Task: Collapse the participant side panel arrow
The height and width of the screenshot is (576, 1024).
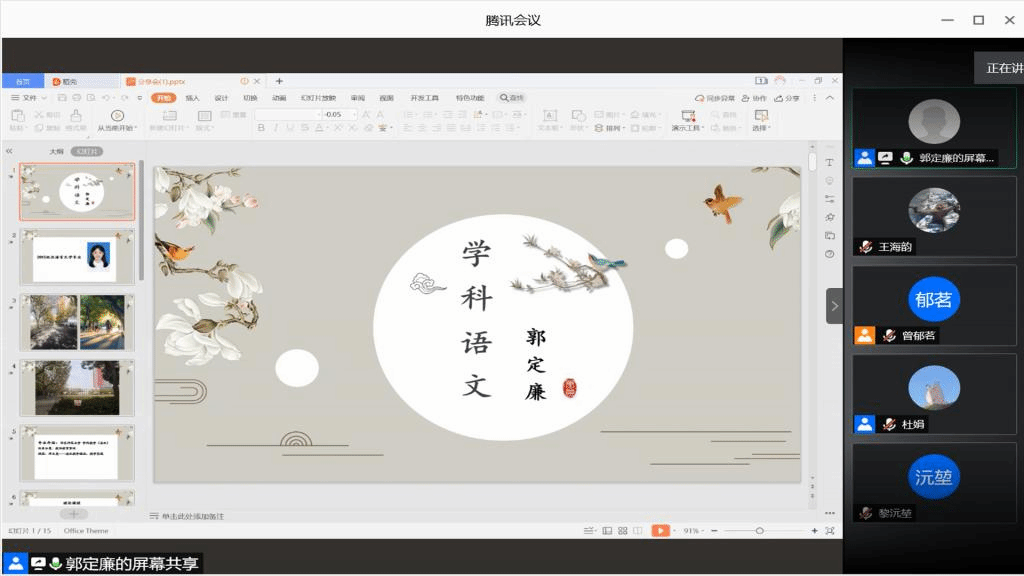Action: (x=835, y=305)
